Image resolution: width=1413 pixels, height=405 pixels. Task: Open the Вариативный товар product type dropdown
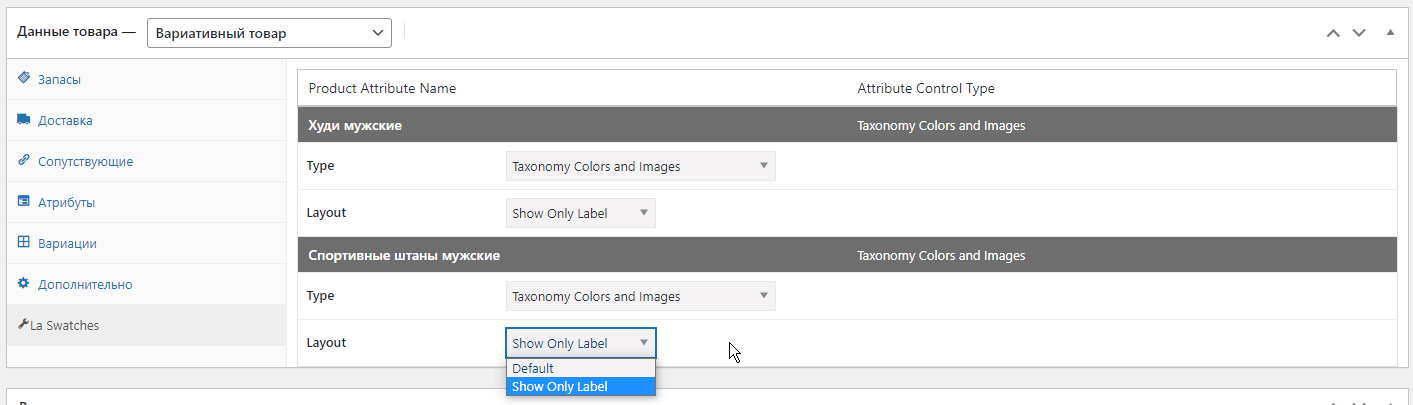[x=269, y=33]
